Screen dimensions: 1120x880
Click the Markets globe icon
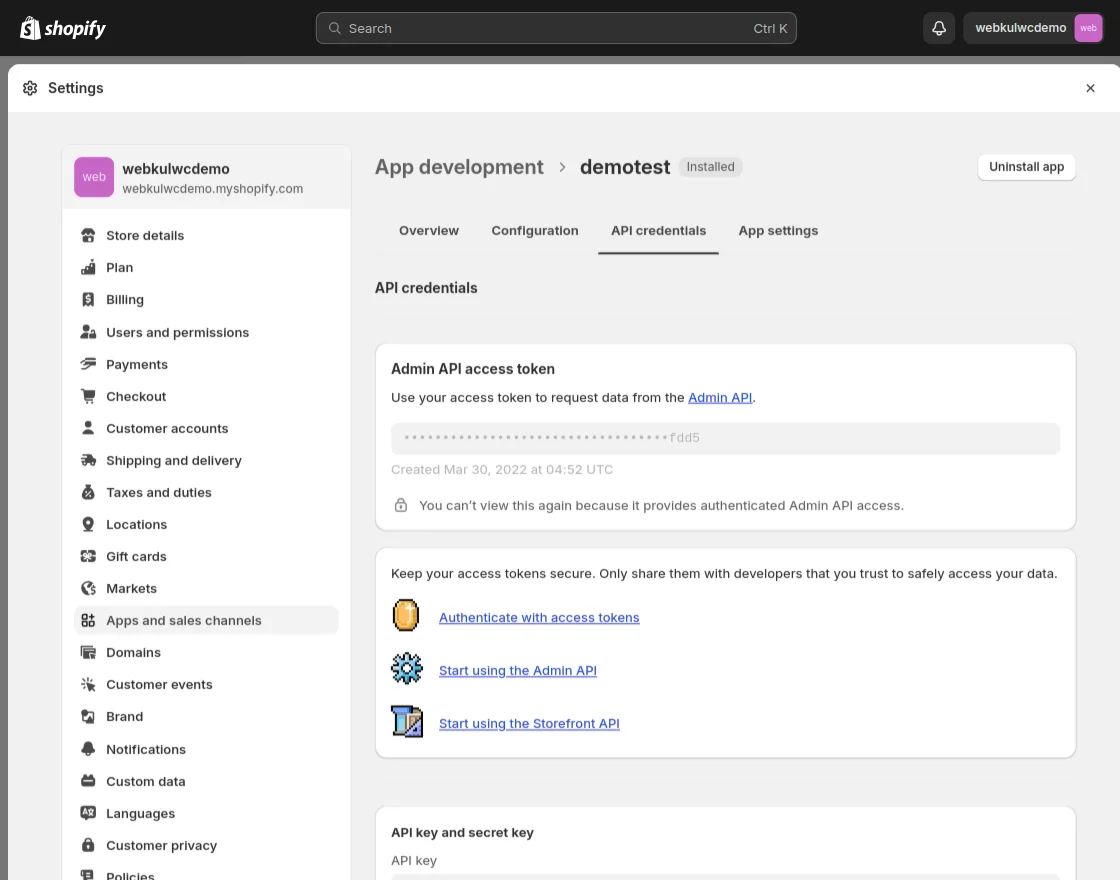[x=88, y=589]
